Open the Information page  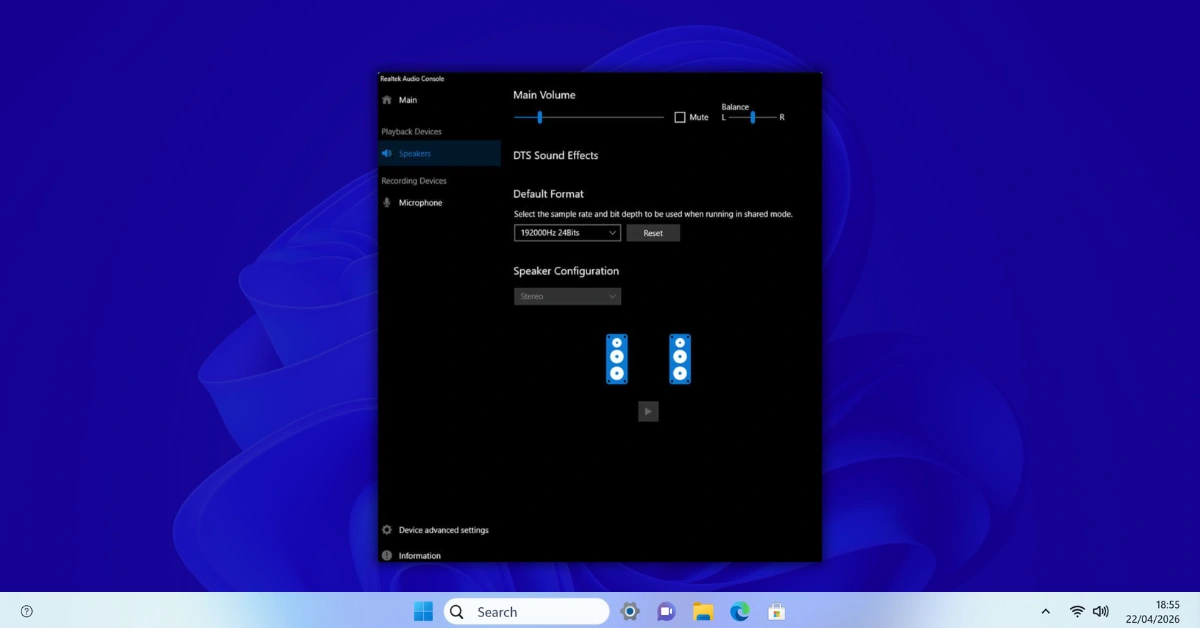[x=419, y=554]
